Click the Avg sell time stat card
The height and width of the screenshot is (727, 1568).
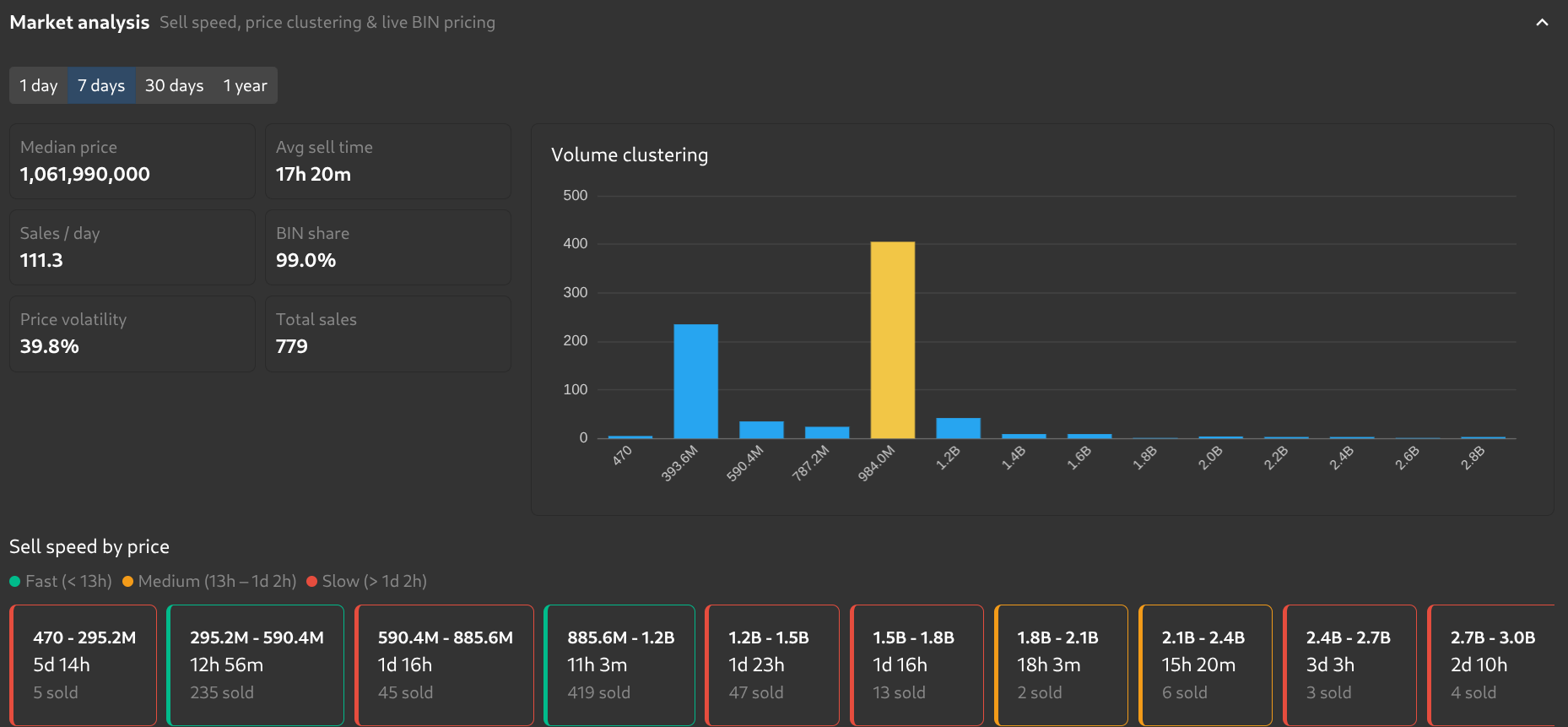[388, 161]
